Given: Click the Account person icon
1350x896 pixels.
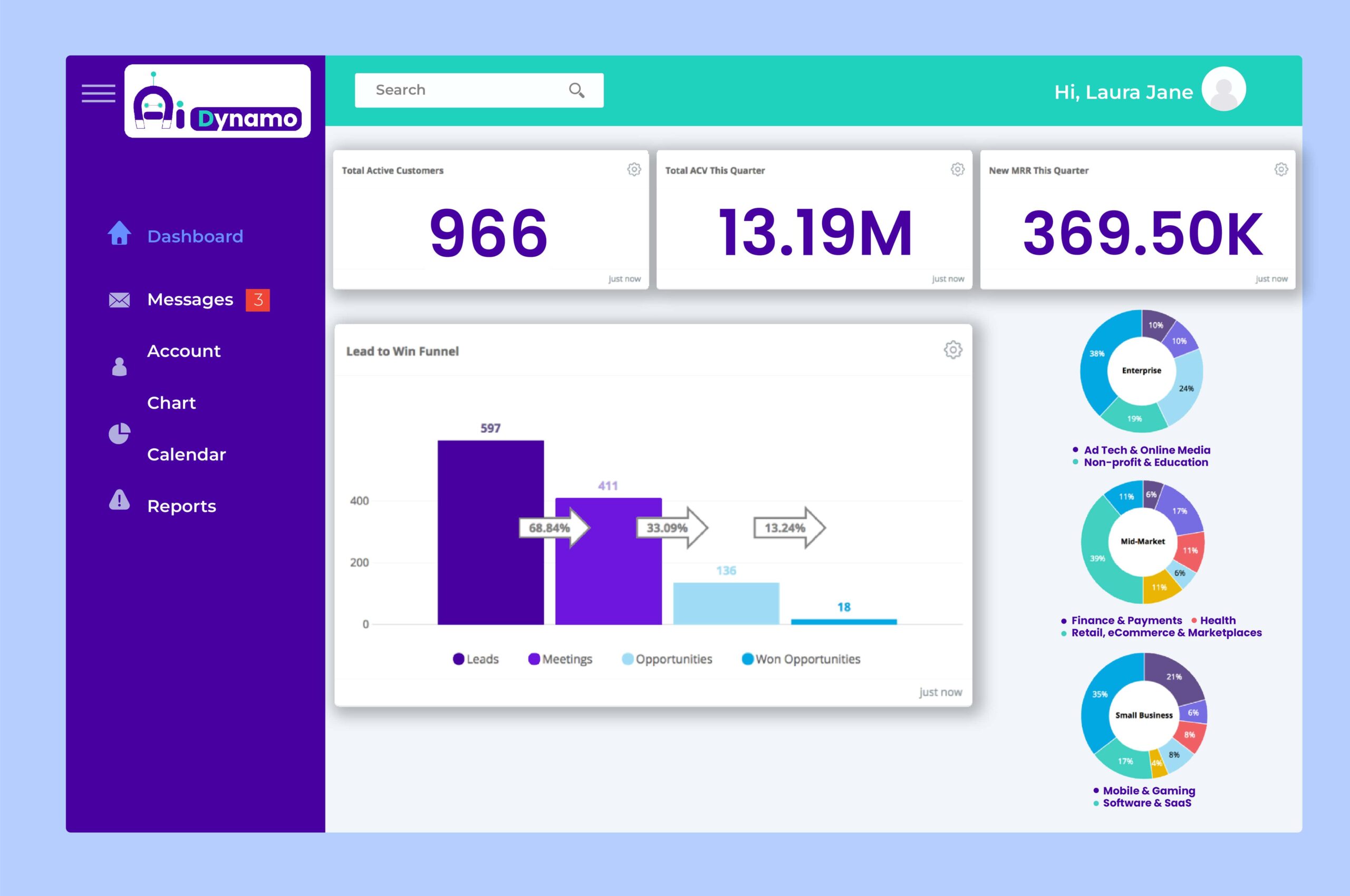Looking at the screenshot, I should 119,367.
